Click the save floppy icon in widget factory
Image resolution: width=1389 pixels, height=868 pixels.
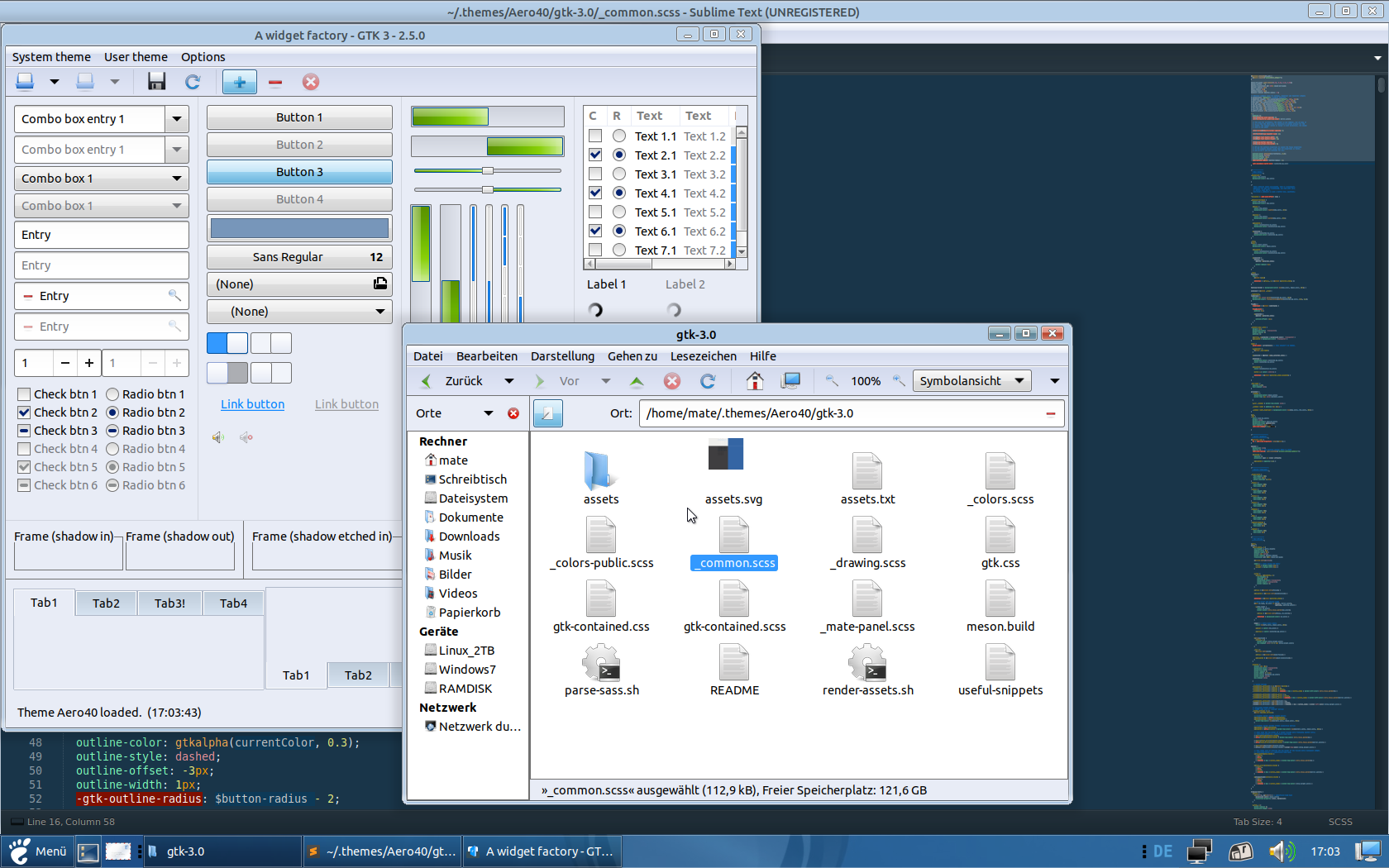click(156, 81)
